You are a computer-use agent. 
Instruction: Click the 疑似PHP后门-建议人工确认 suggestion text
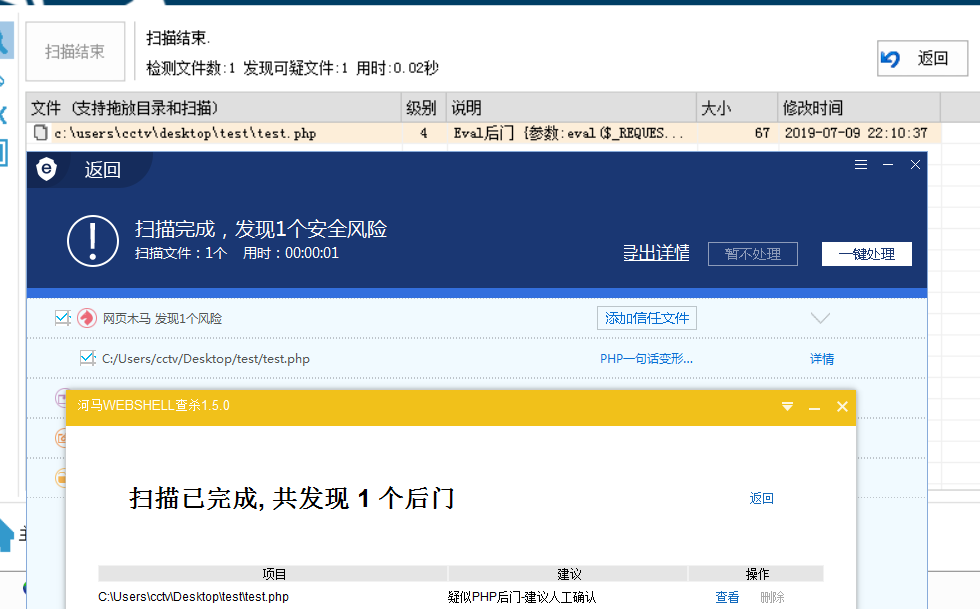point(522,598)
